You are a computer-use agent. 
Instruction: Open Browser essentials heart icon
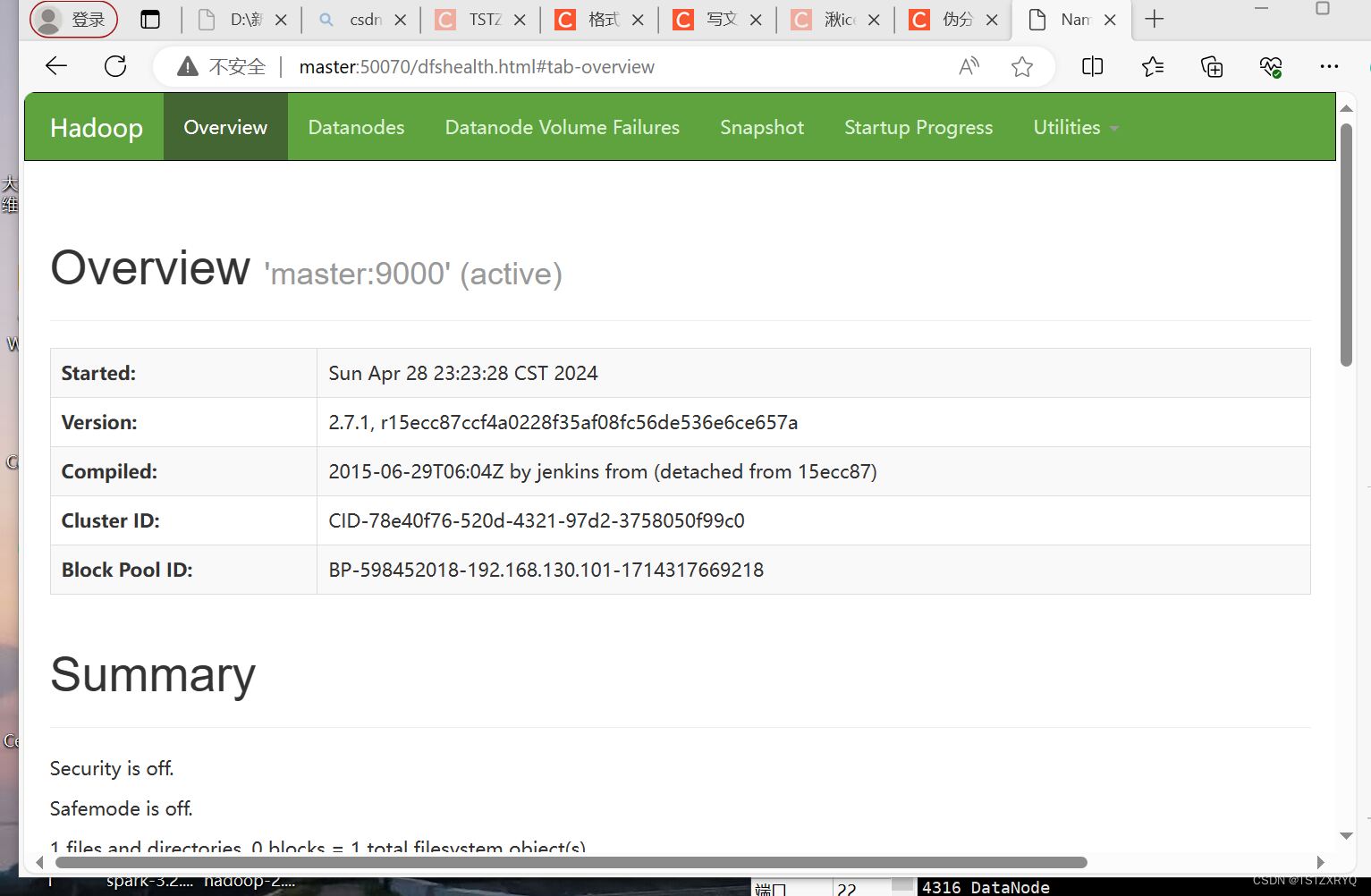coord(1271,66)
